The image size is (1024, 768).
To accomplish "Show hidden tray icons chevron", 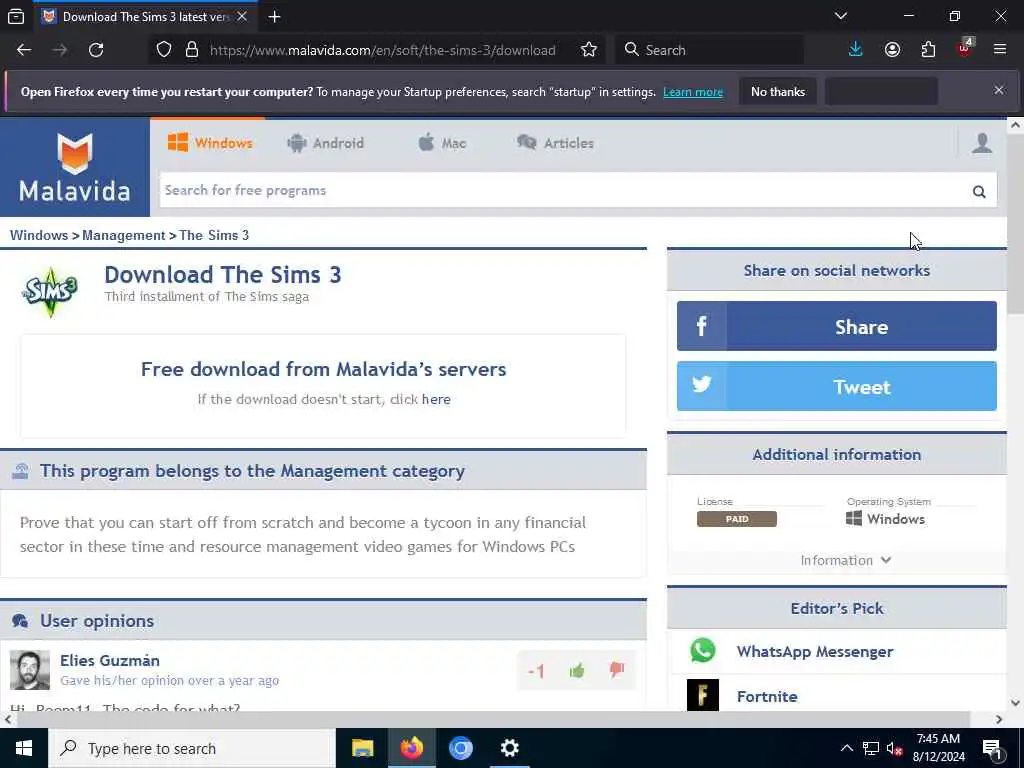I will (x=846, y=748).
